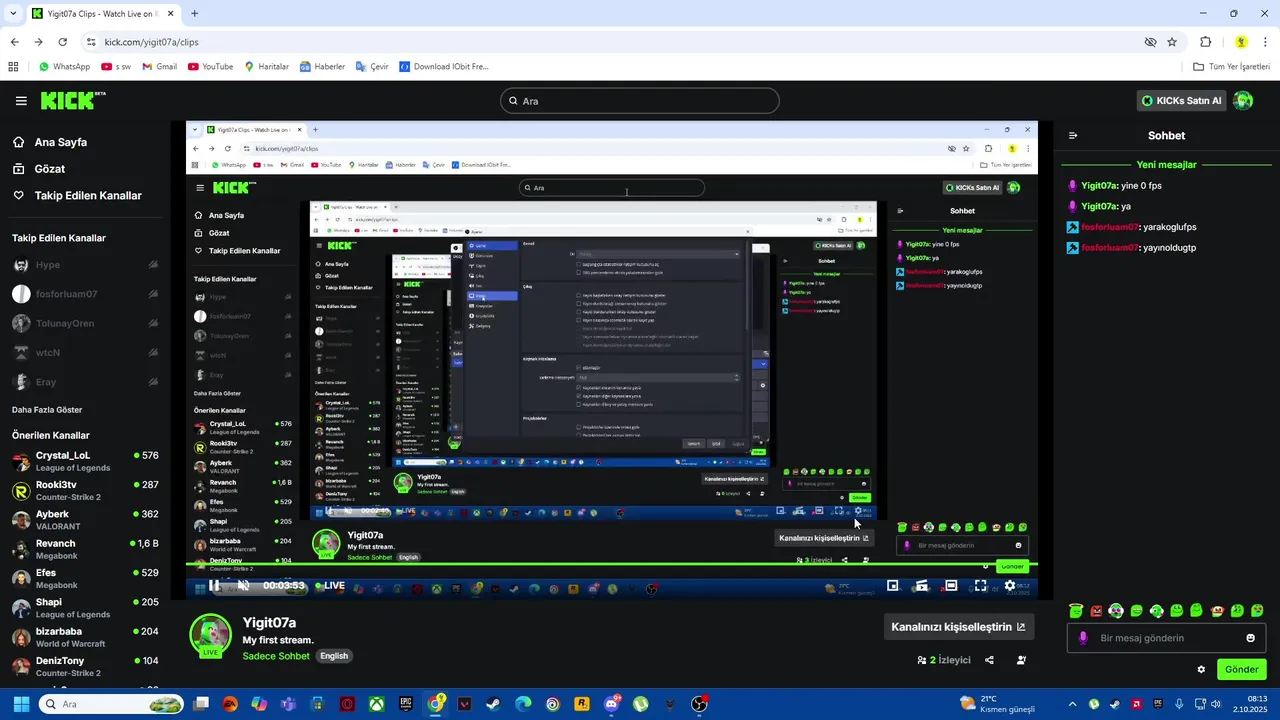Open the user profile avatar menu
The height and width of the screenshot is (720, 1280).
point(1243,101)
